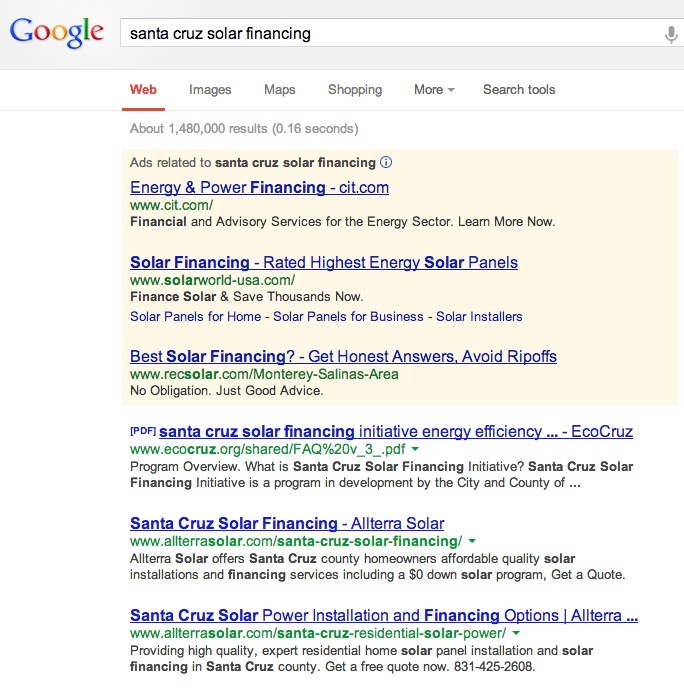Visit the Solar Panels for Business sitelink
The image size is (684, 699).
tap(348, 317)
